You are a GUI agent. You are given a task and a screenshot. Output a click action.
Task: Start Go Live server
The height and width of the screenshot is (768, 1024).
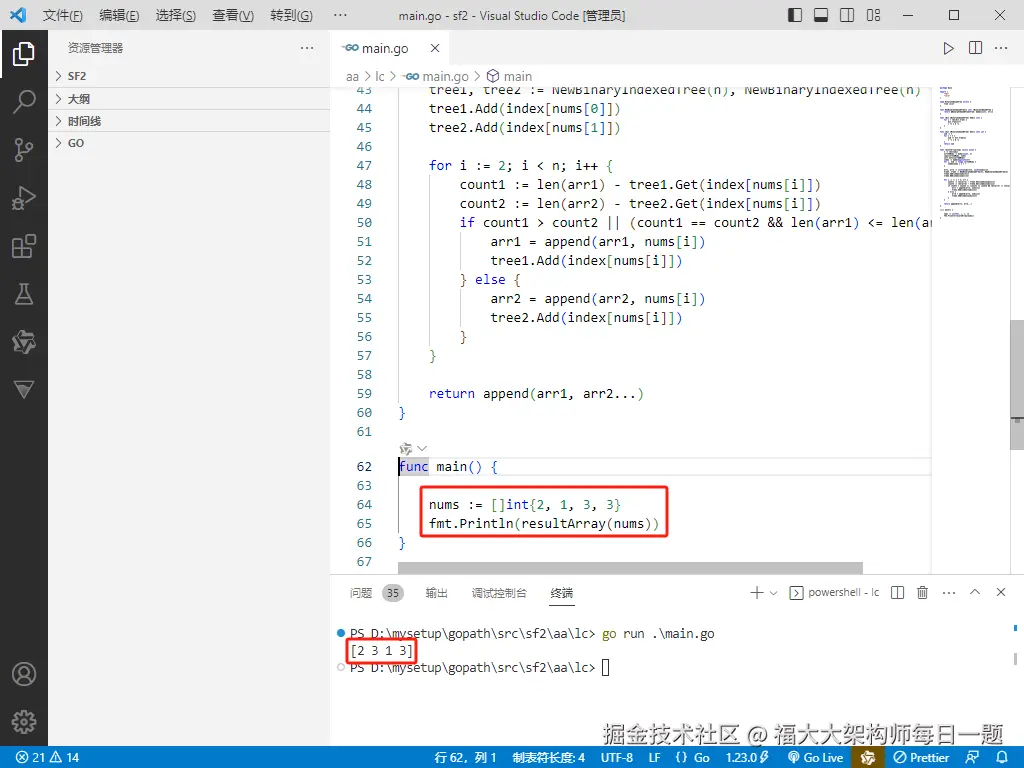pyautogui.click(x=816, y=757)
